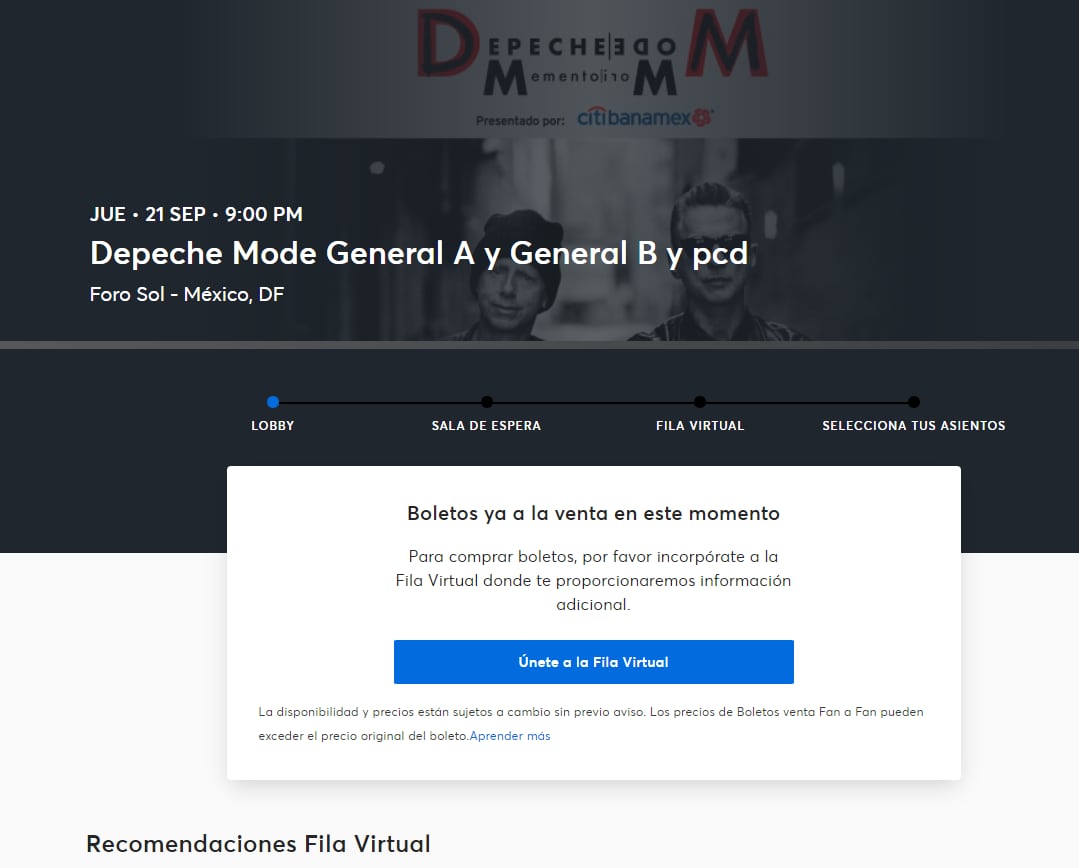Click the Foro Sol venue text

point(187,295)
